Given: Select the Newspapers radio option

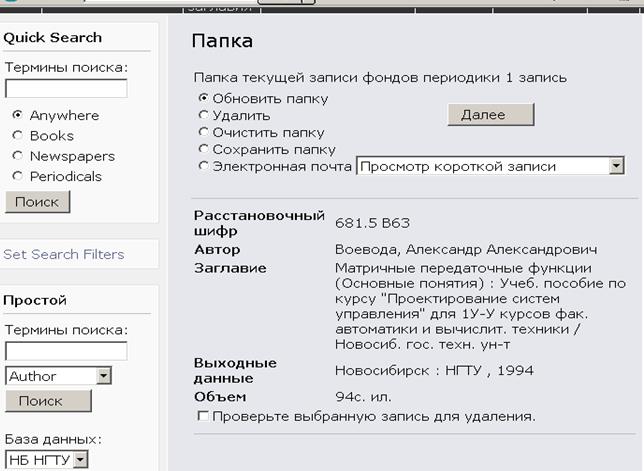Looking at the screenshot, I should click(17, 156).
